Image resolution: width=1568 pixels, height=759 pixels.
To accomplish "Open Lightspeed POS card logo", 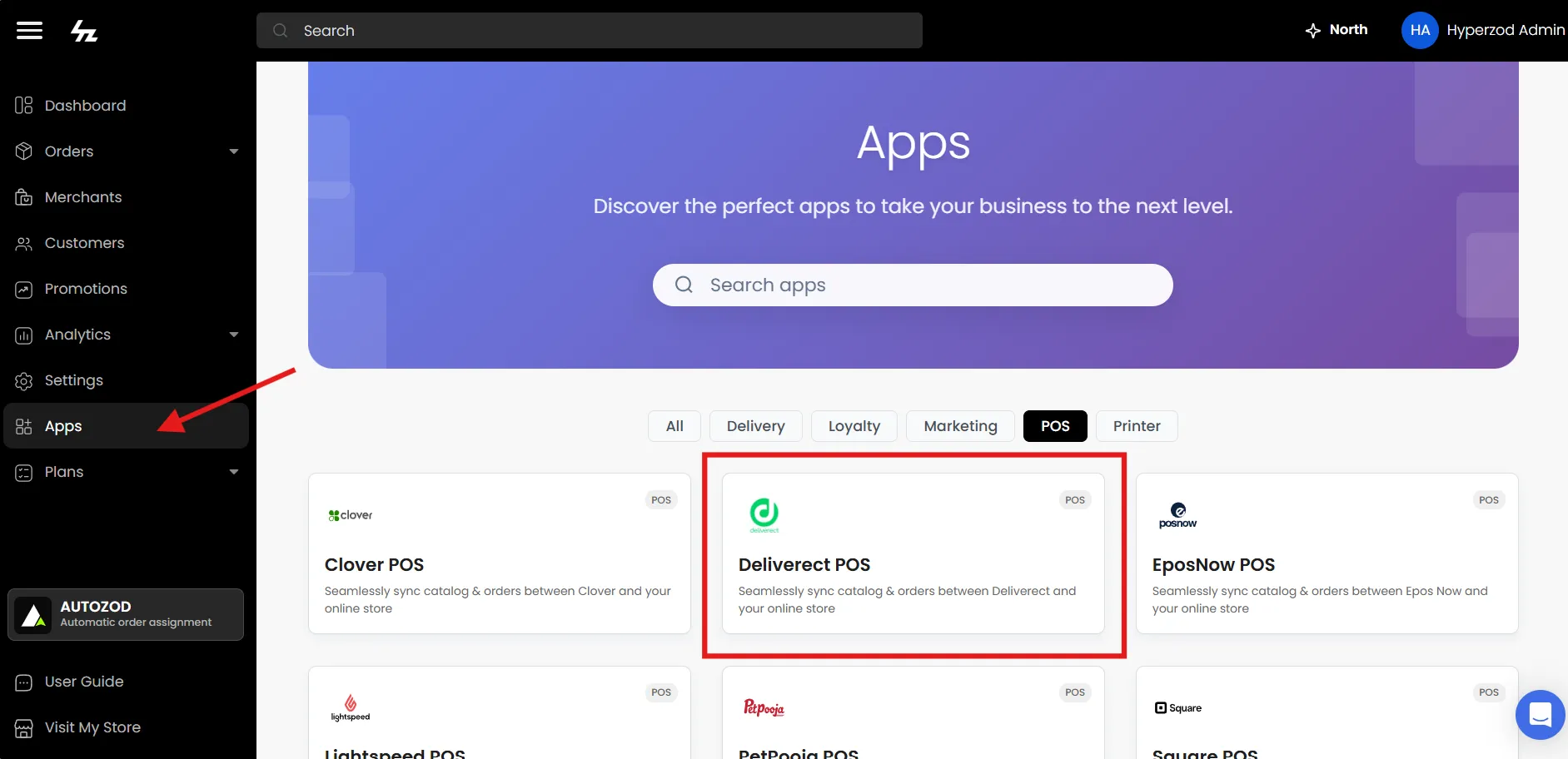I will click(x=351, y=707).
